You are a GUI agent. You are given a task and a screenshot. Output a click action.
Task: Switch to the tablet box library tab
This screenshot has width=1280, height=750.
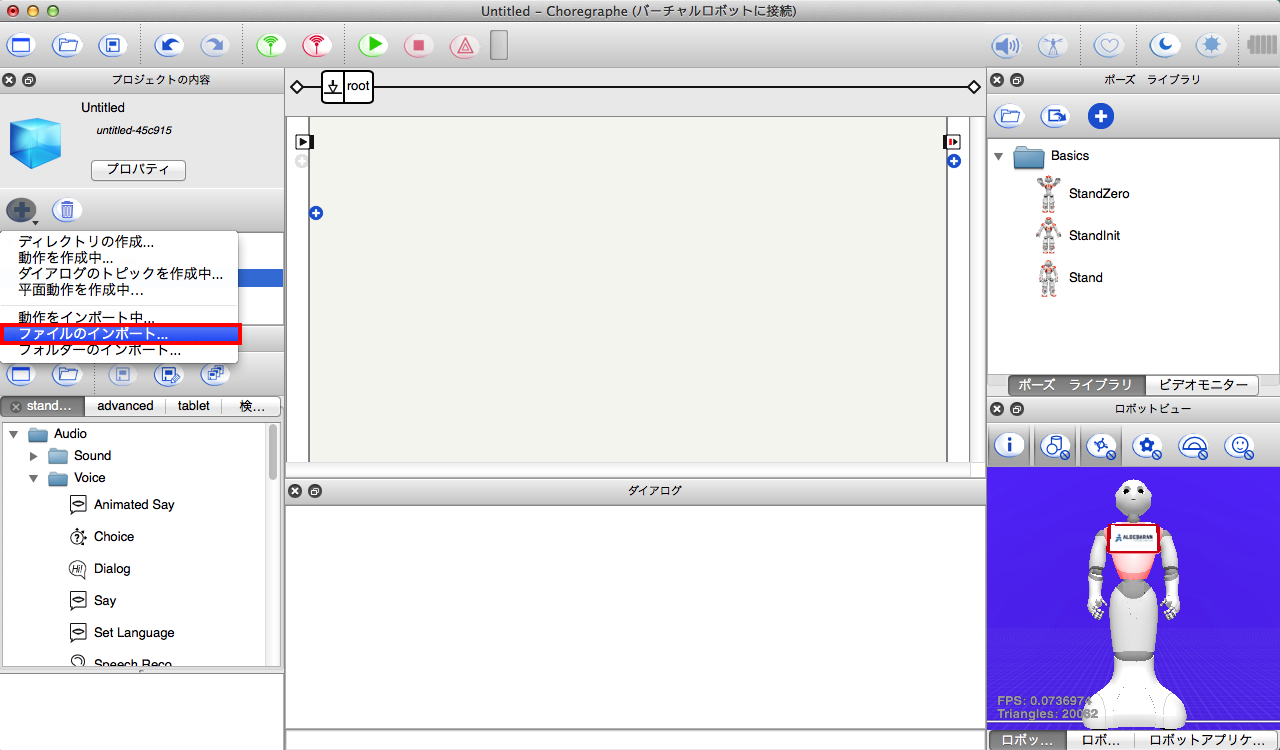click(194, 406)
